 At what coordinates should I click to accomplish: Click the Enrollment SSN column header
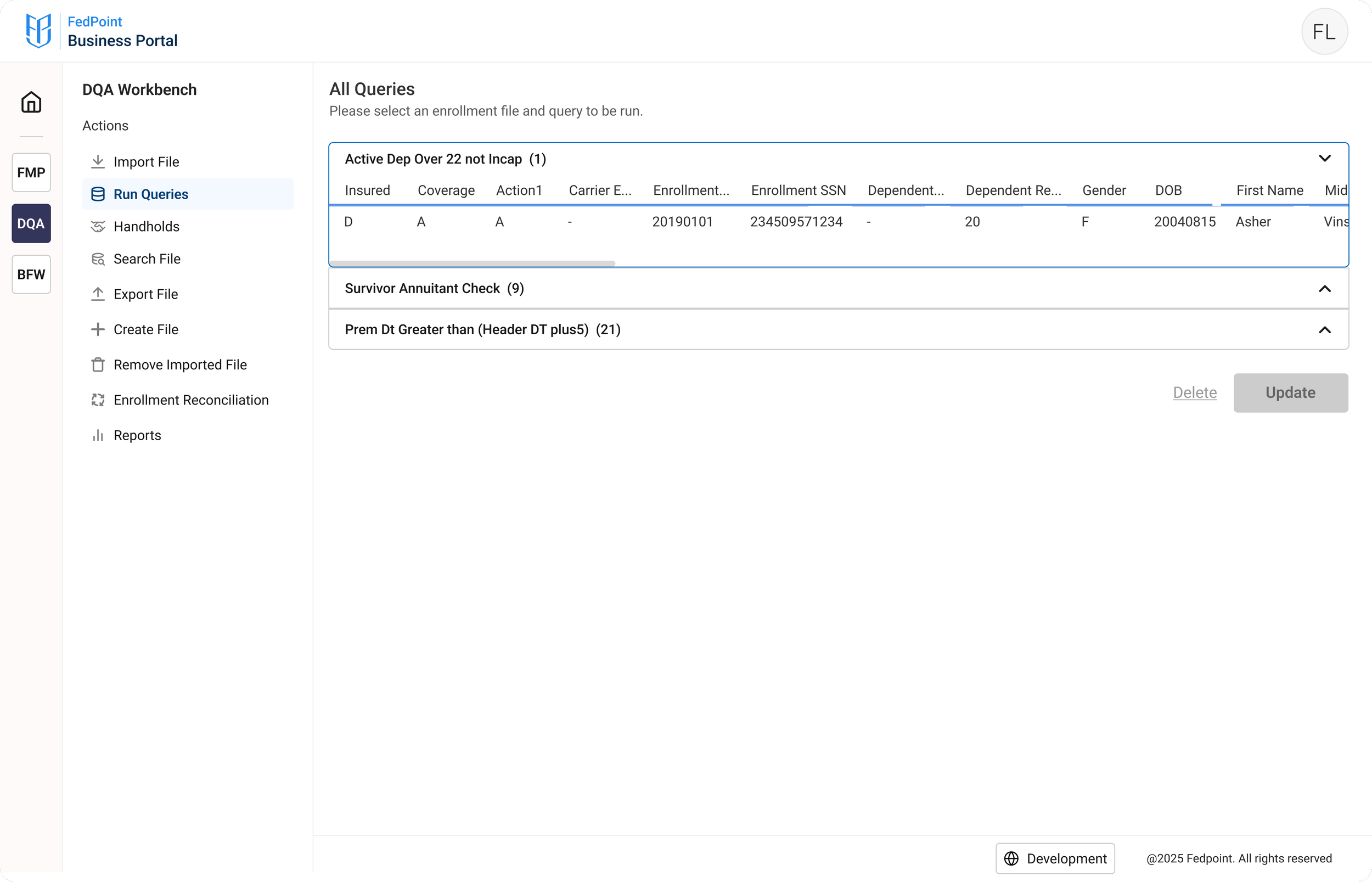click(799, 190)
